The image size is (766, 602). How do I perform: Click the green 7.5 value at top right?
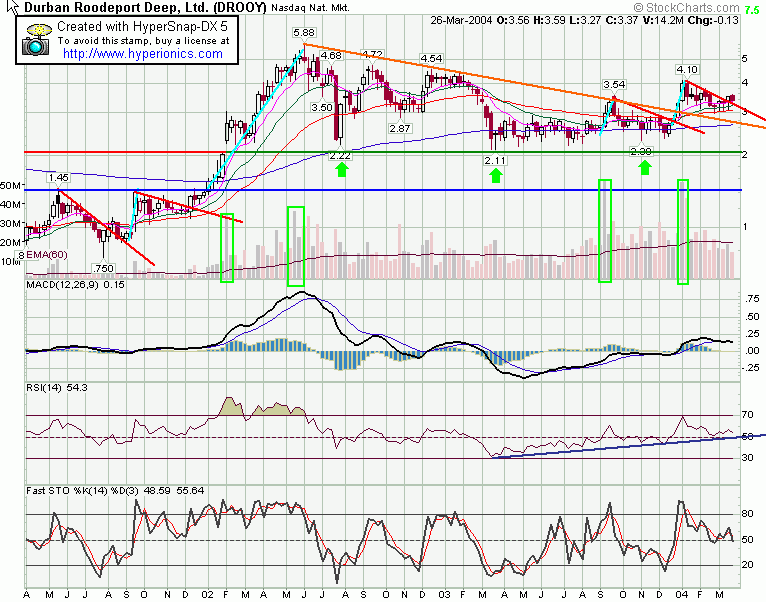(753, 7)
